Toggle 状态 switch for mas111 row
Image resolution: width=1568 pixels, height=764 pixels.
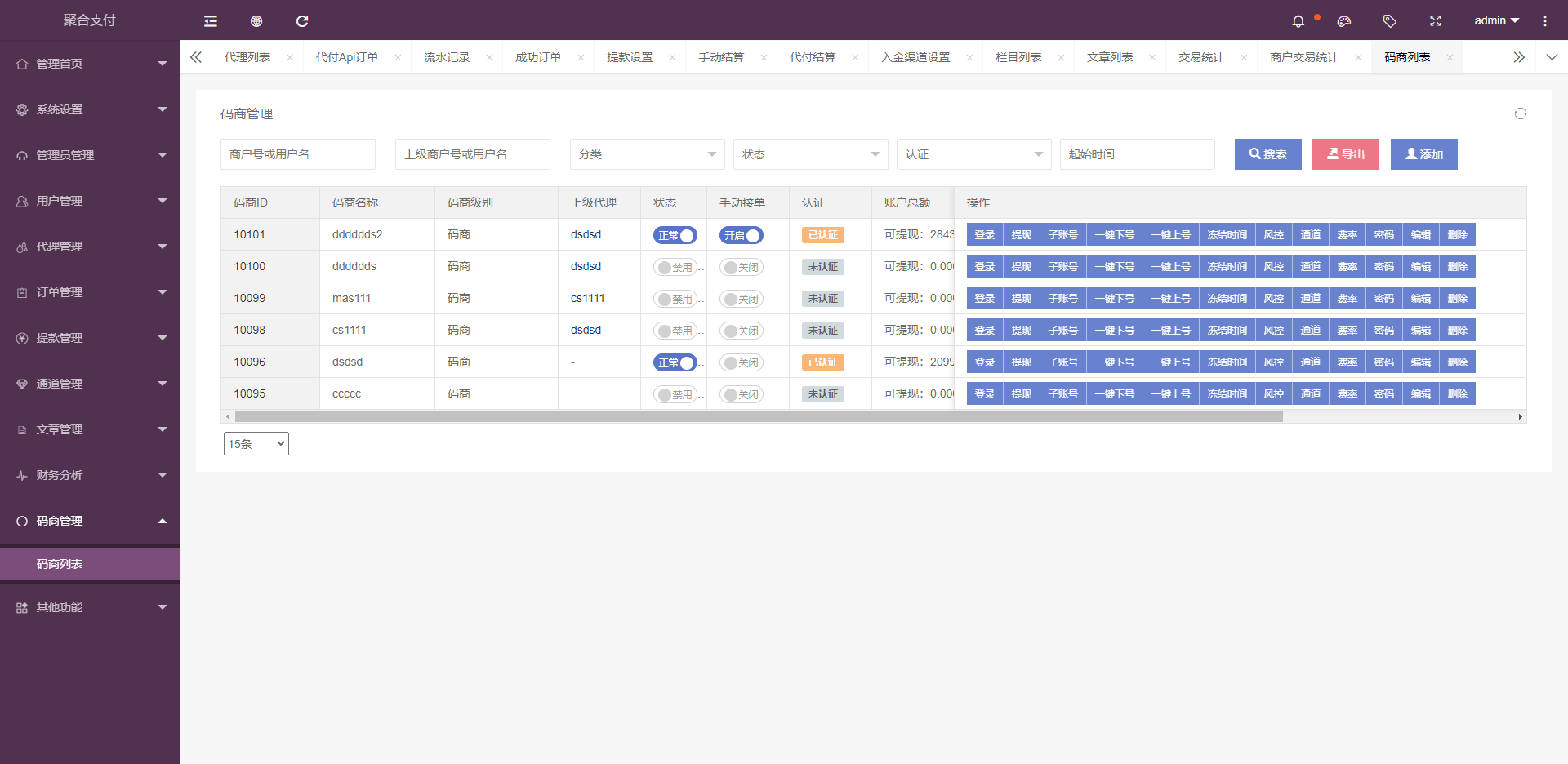pos(675,299)
